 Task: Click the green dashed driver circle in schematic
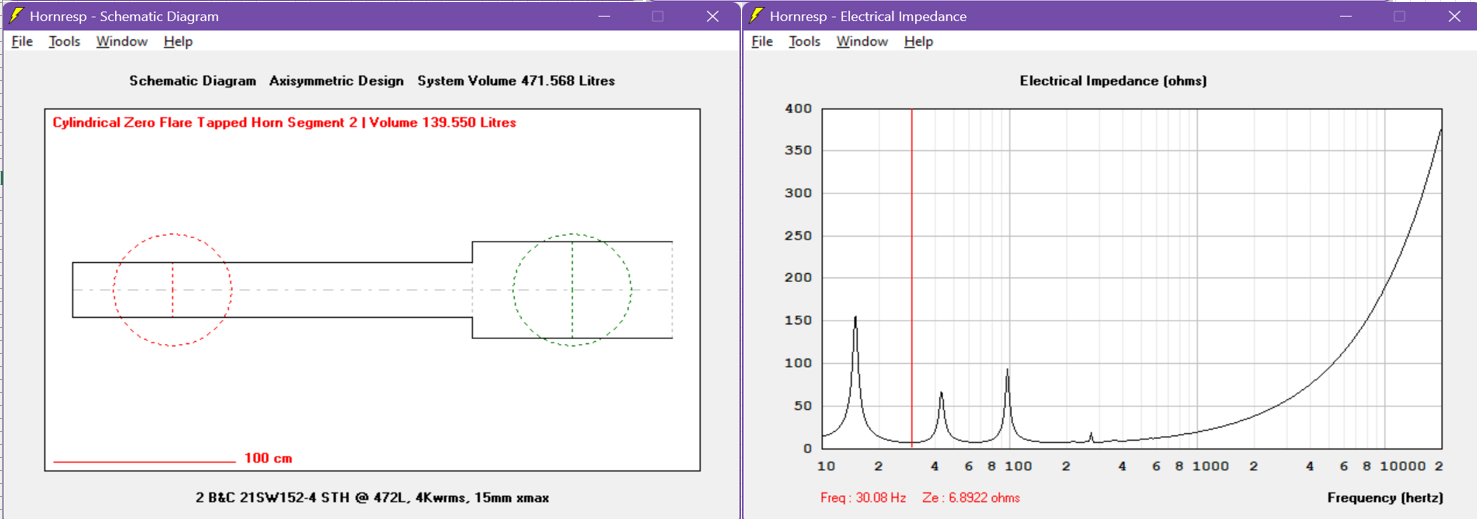coord(572,290)
